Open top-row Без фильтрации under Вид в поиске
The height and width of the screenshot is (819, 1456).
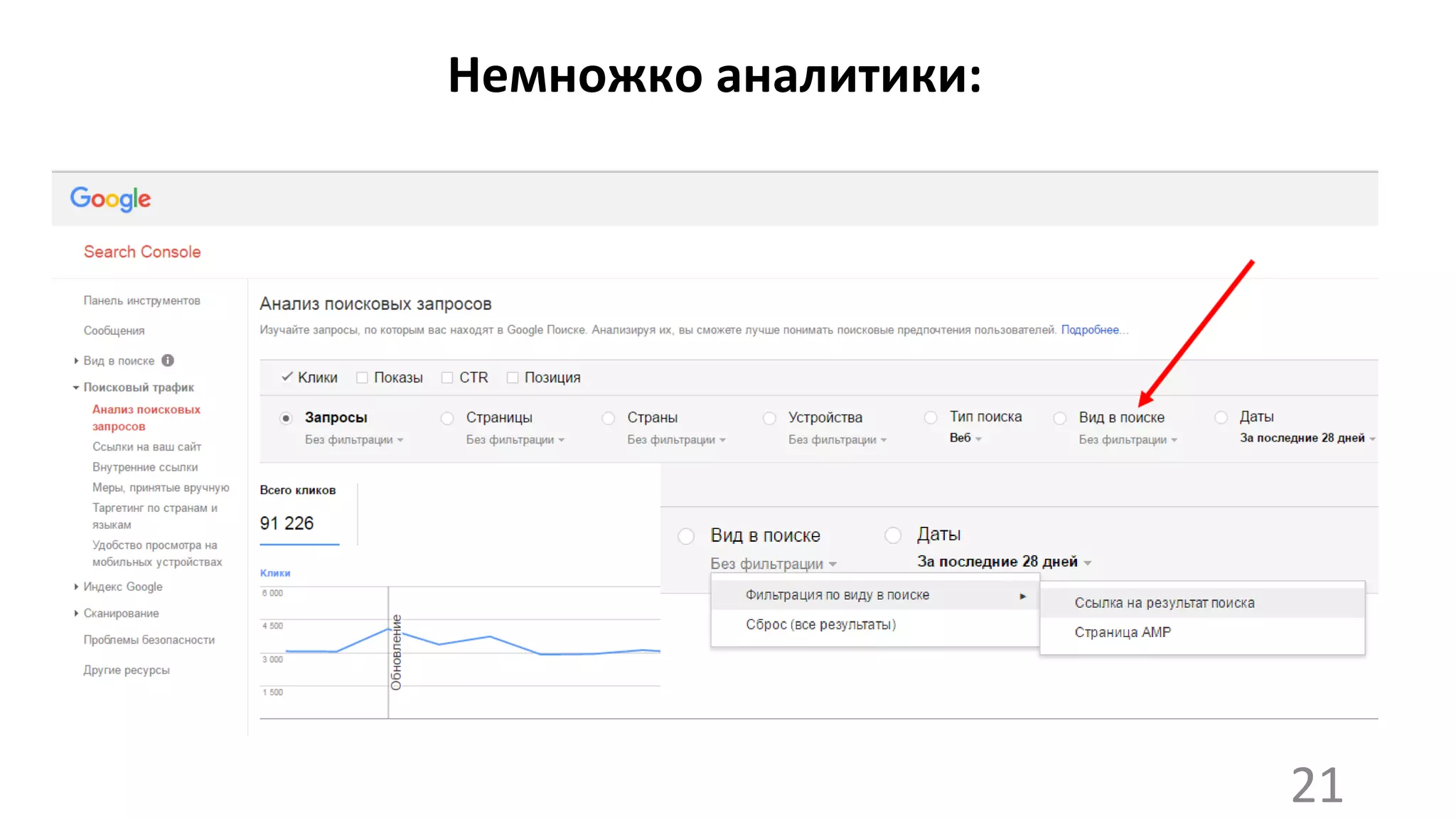coord(1128,440)
